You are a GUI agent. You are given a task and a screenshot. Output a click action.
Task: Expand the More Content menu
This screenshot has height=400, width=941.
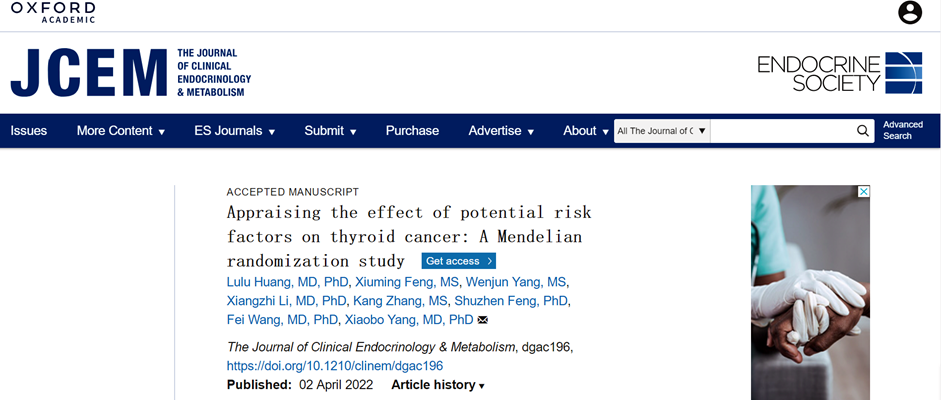(x=120, y=130)
